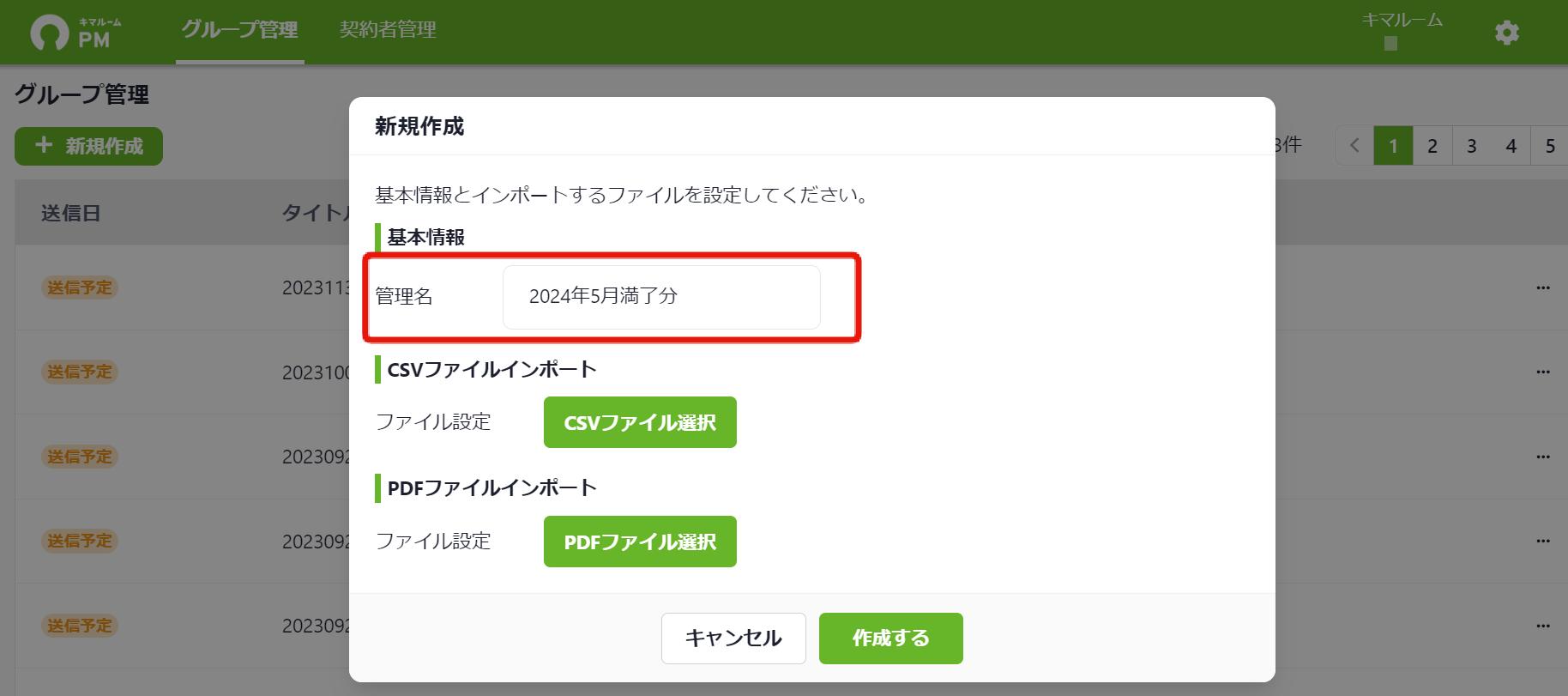
Task: Open the three-dot menu in fifth row
Action: tap(1543, 626)
